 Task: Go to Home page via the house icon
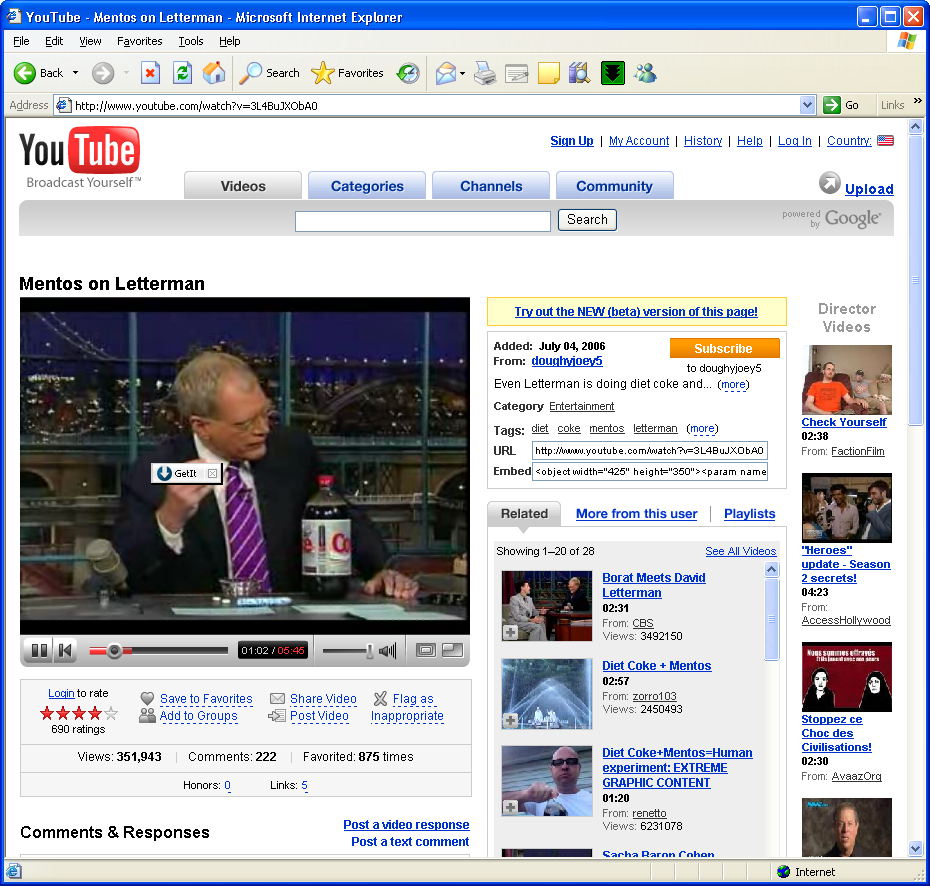click(214, 74)
